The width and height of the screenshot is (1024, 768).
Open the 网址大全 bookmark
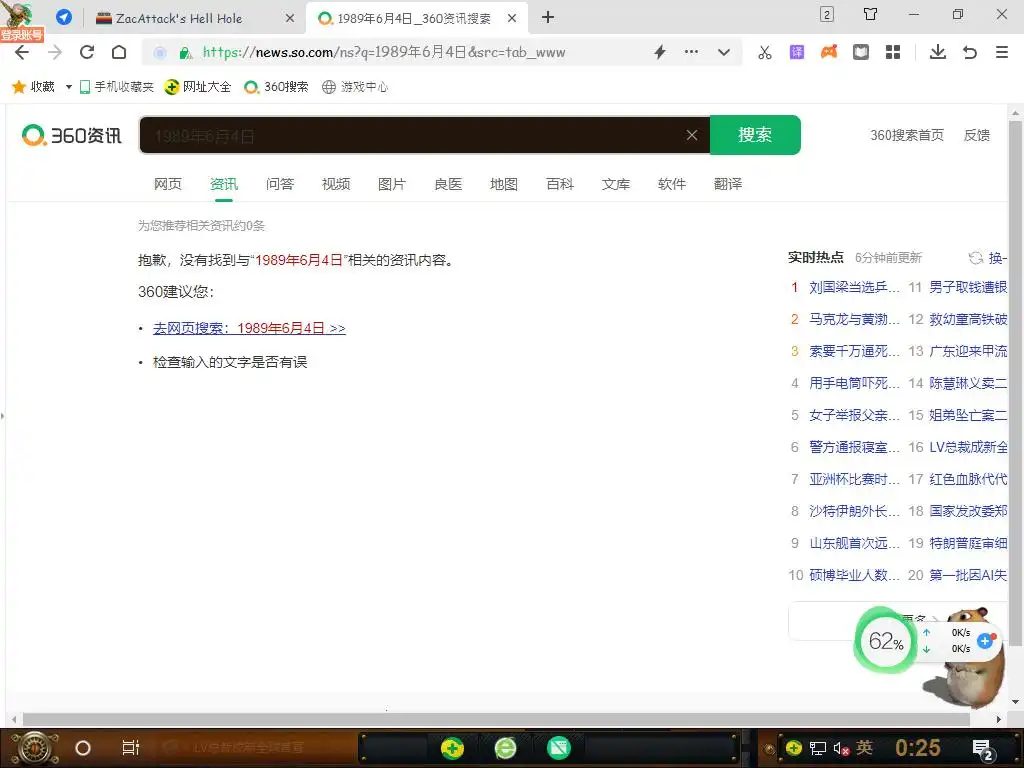tap(198, 87)
